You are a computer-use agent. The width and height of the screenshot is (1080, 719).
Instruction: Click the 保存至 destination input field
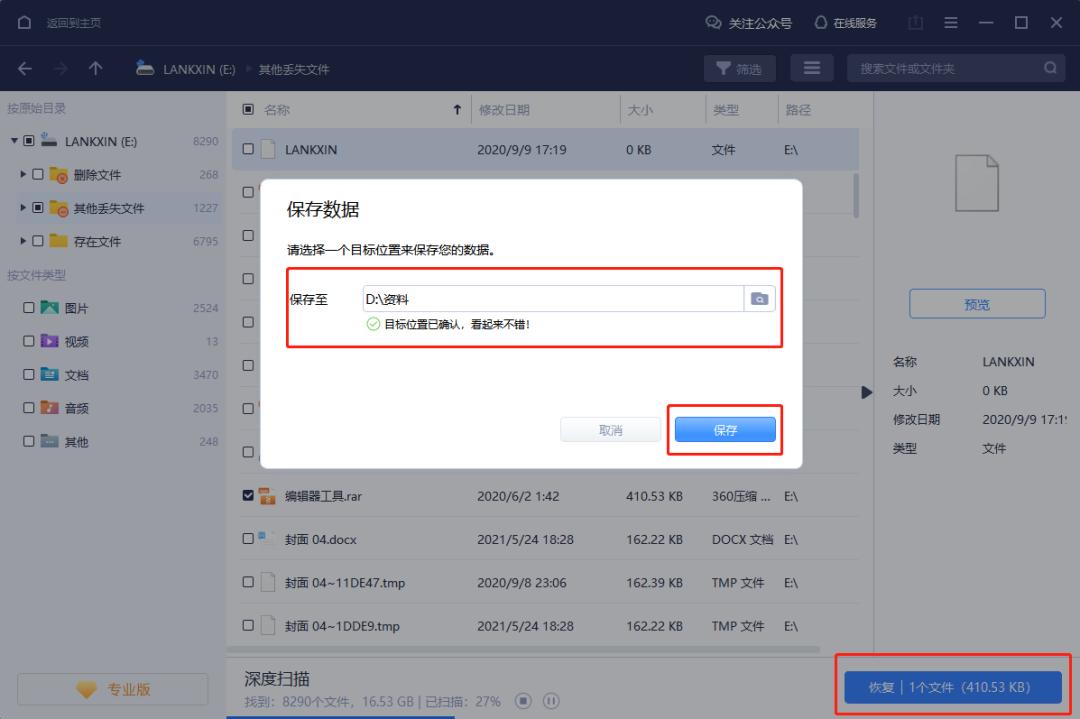click(x=550, y=298)
